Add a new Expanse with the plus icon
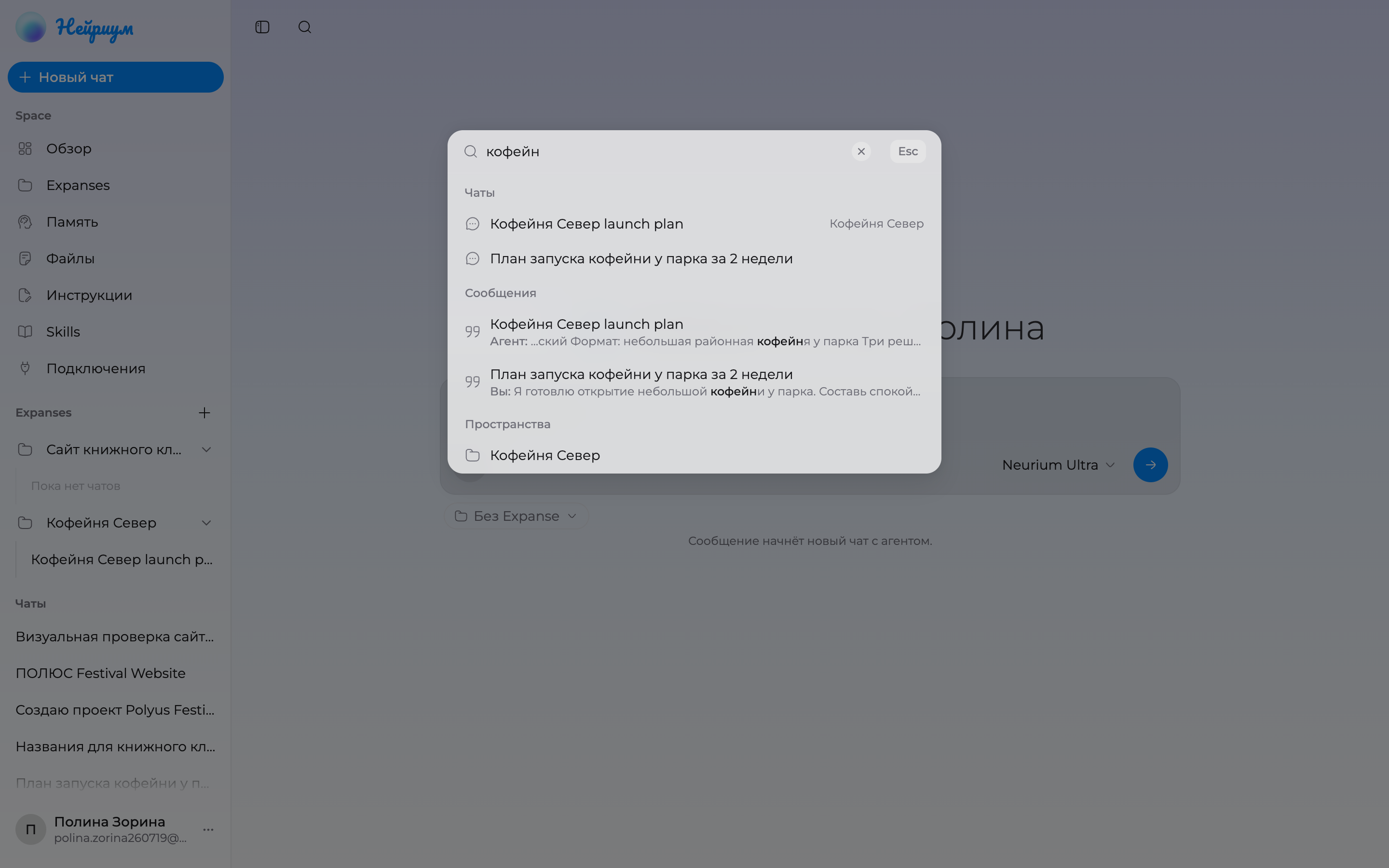 [204, 413]
